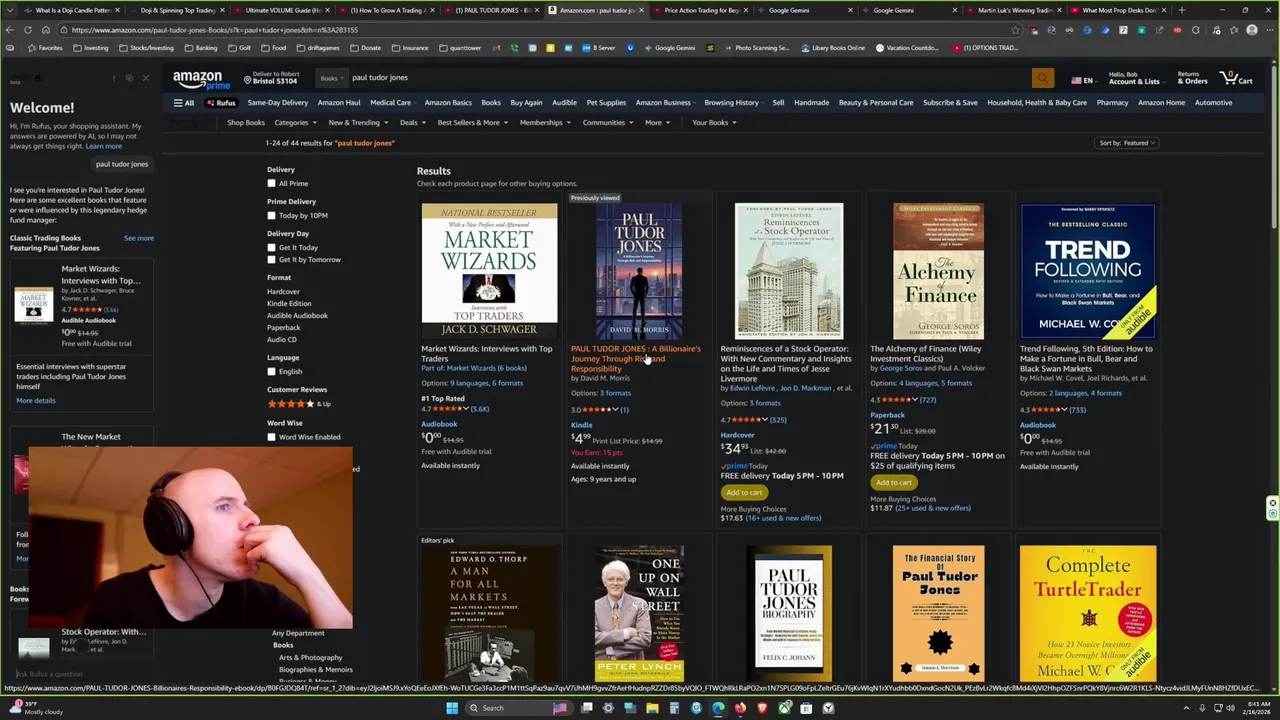Check the English language filter
1280x720 pixels.
pos(271,372)
